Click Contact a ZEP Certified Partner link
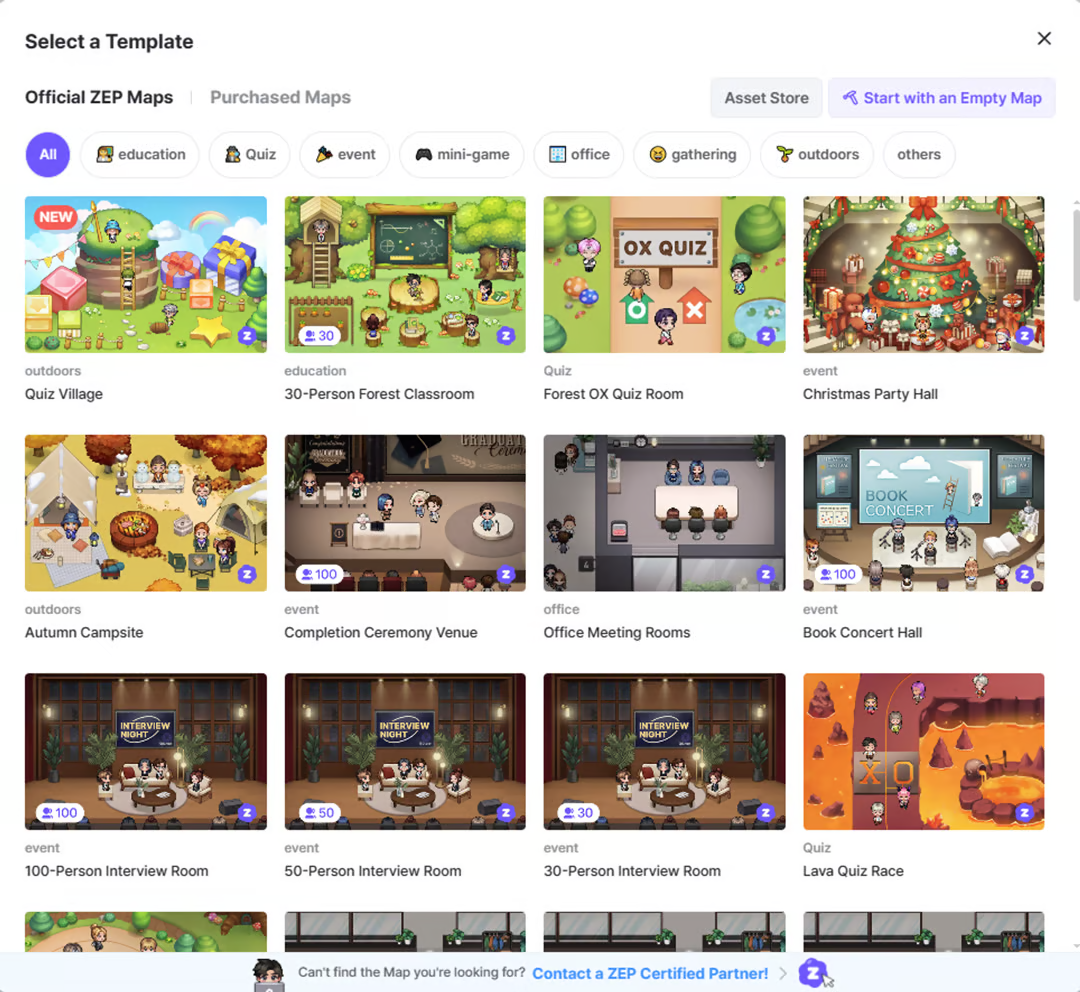This screenshot has height=992, width=1080. pos(650,973)
